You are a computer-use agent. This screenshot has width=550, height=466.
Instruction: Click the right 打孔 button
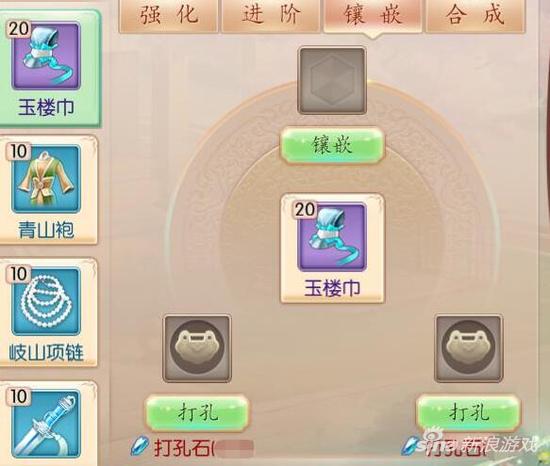(468, 412)
